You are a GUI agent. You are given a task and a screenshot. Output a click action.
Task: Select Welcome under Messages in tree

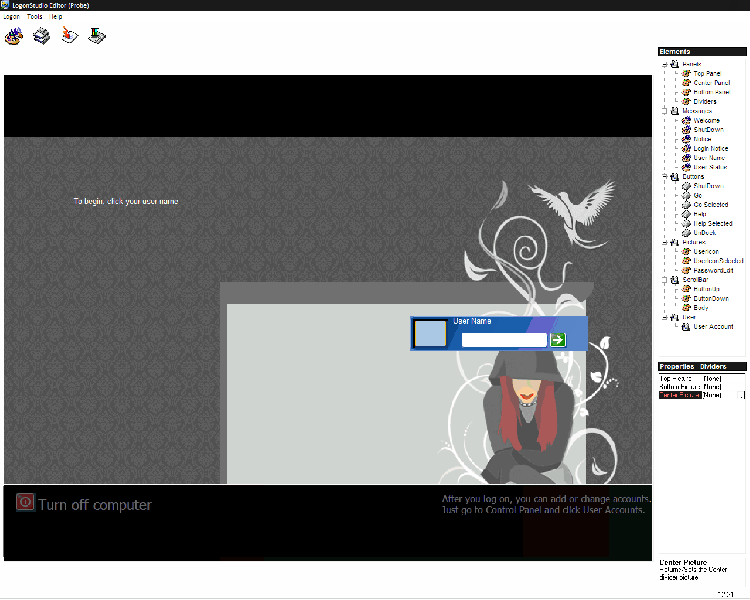point(706,120)
